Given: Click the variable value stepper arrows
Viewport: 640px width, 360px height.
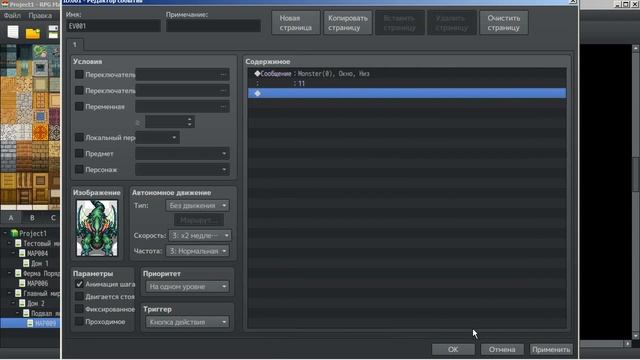Looking at the screenshot, I should pyautogui.click(x=189, y=122).
